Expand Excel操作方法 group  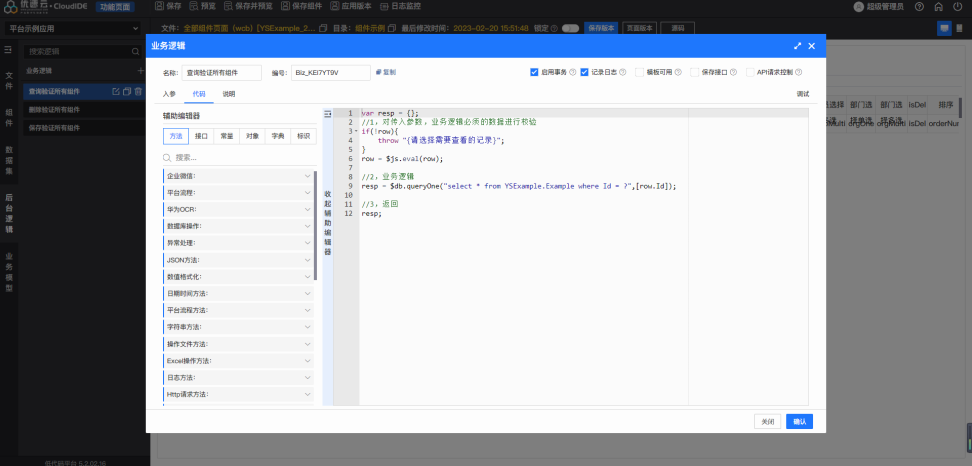(239, 361)
